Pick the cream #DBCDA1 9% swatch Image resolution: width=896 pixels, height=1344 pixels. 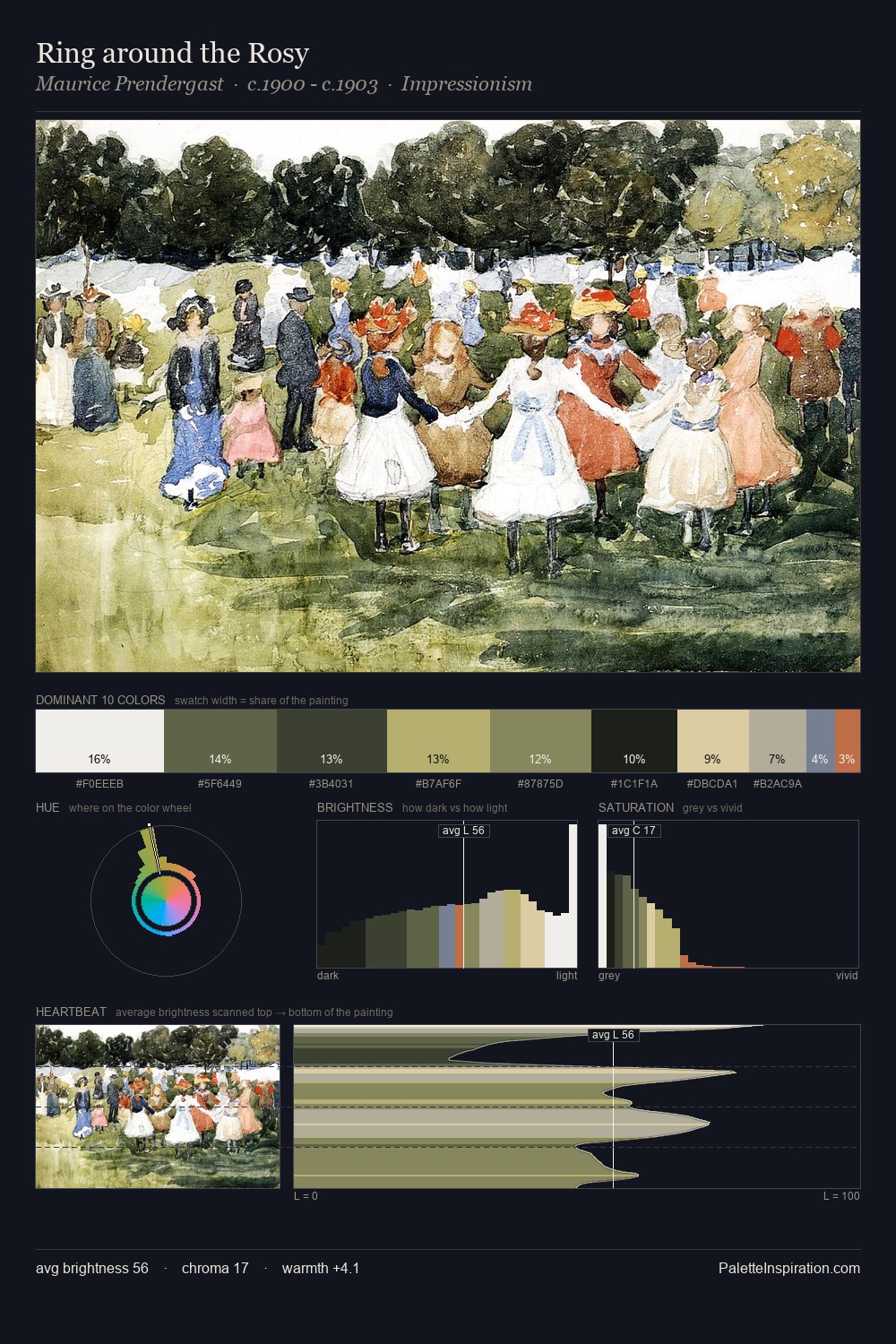[712, 741]
